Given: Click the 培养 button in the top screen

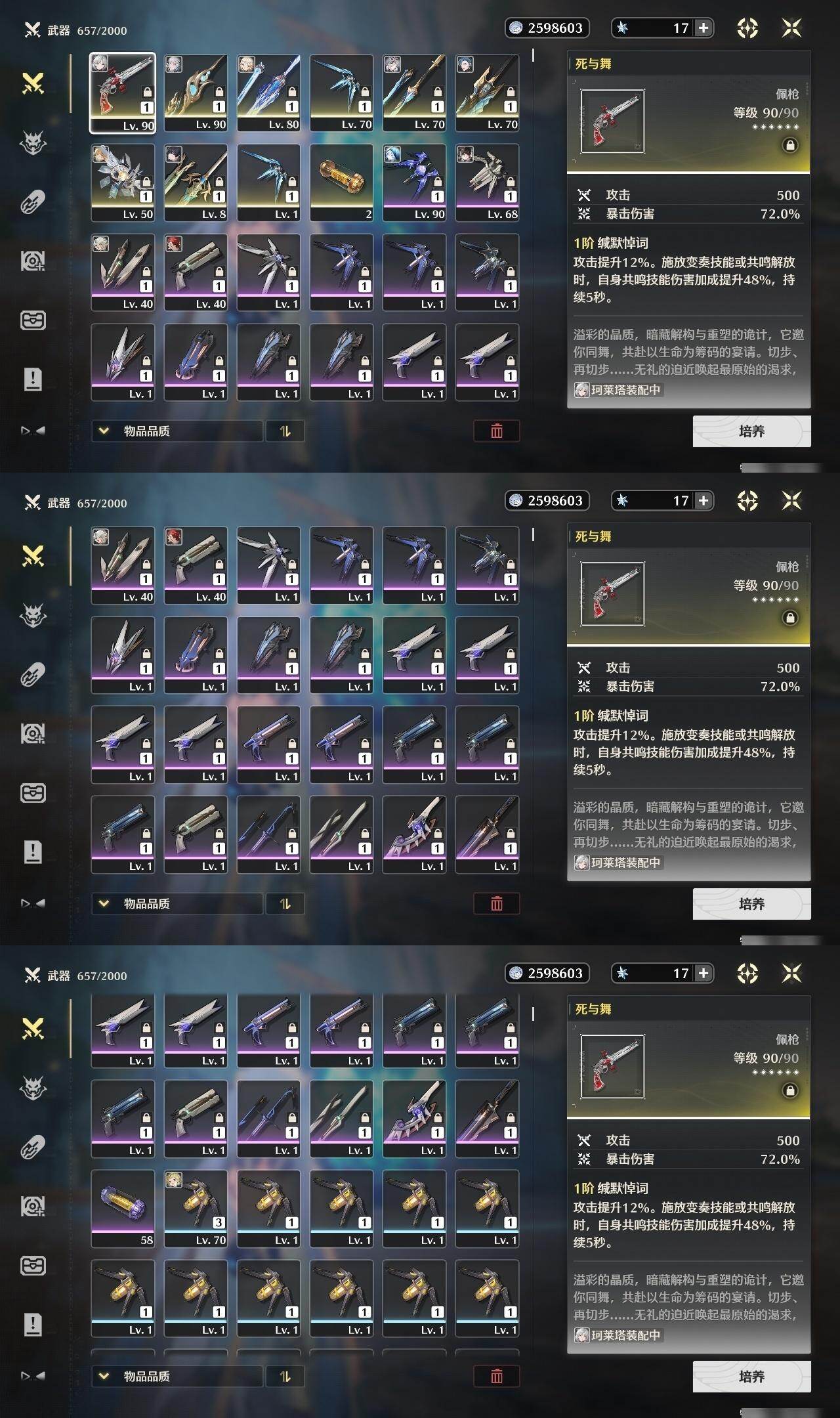Looking at the screenshot, I should [751, 431].
